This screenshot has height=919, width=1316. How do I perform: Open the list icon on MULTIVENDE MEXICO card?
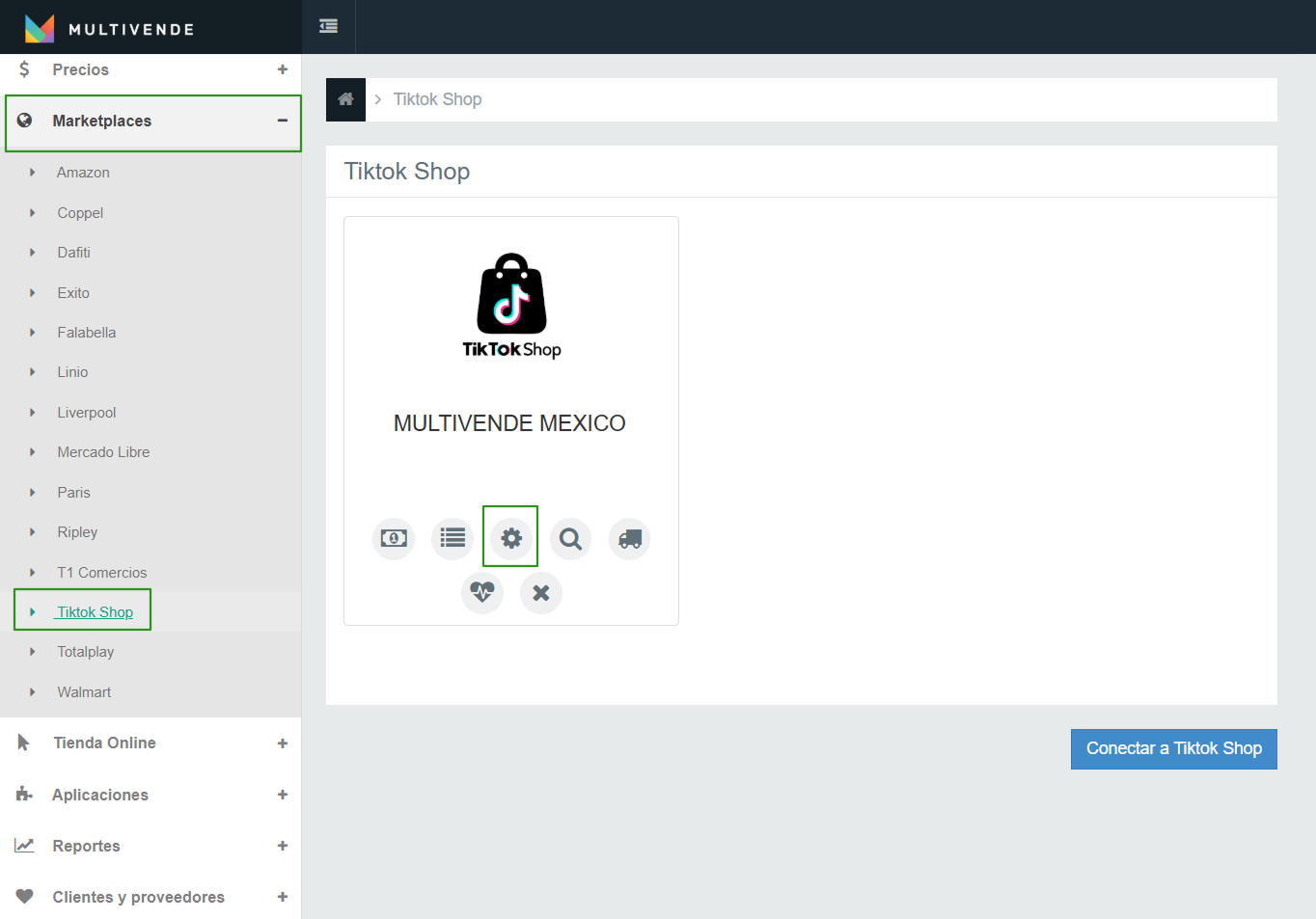point(452,538)
